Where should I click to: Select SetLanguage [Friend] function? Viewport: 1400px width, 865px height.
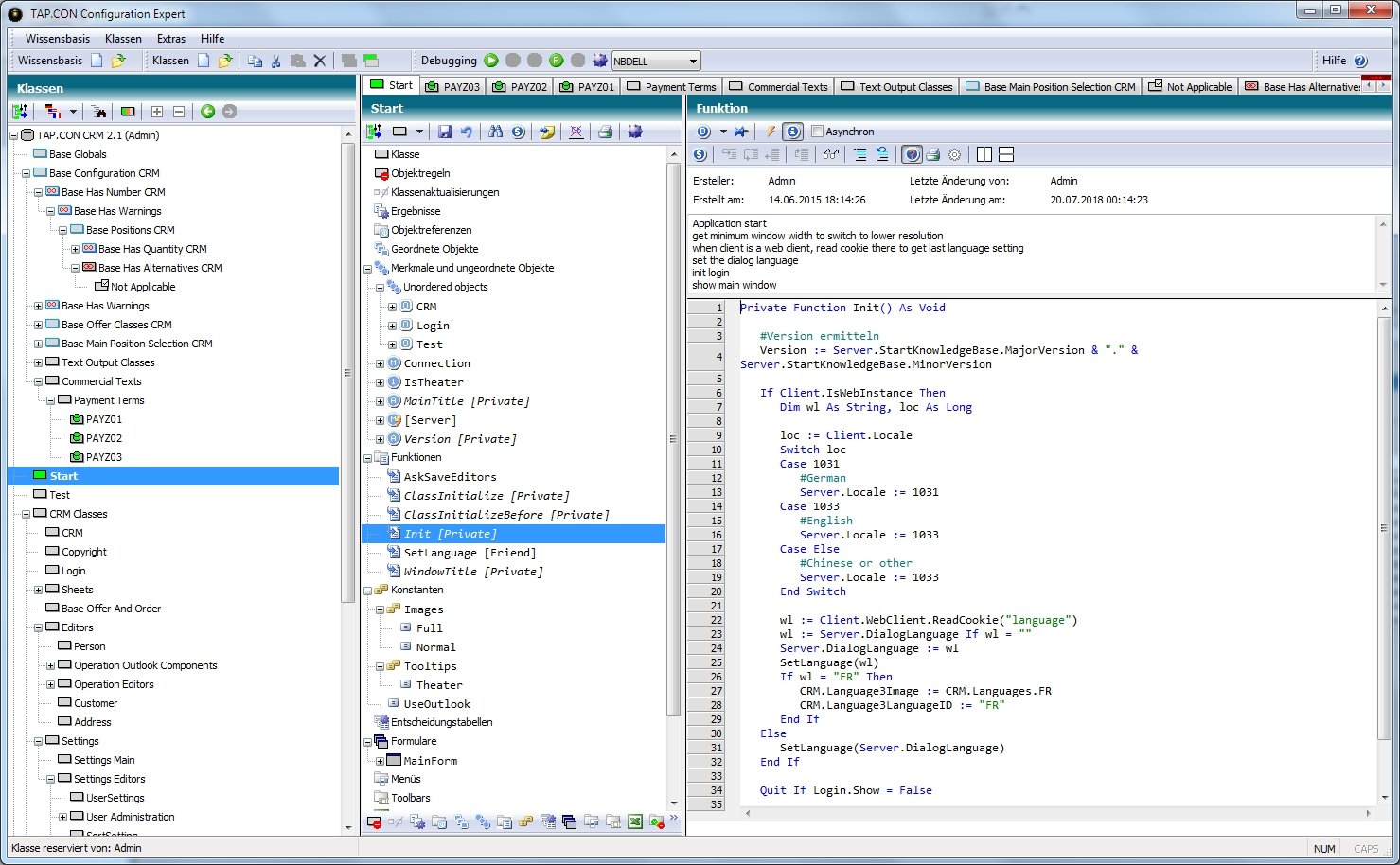469,553
